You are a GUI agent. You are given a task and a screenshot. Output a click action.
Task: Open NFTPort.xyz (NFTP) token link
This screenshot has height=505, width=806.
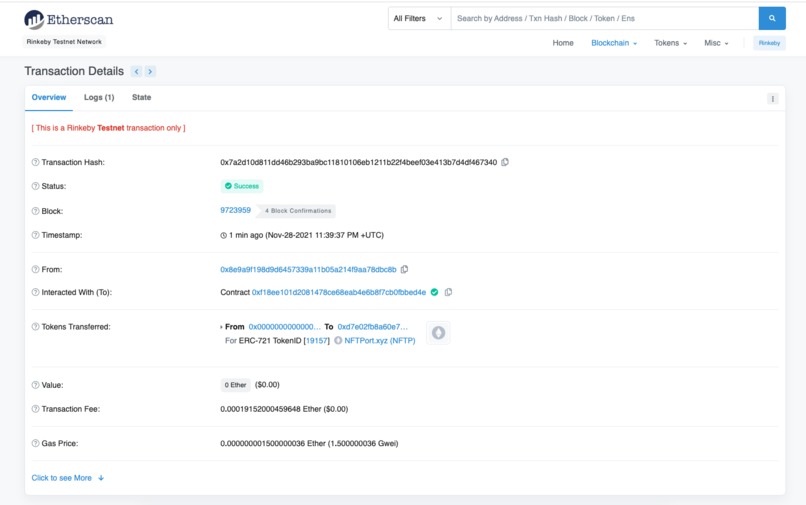tap(380, 340)
